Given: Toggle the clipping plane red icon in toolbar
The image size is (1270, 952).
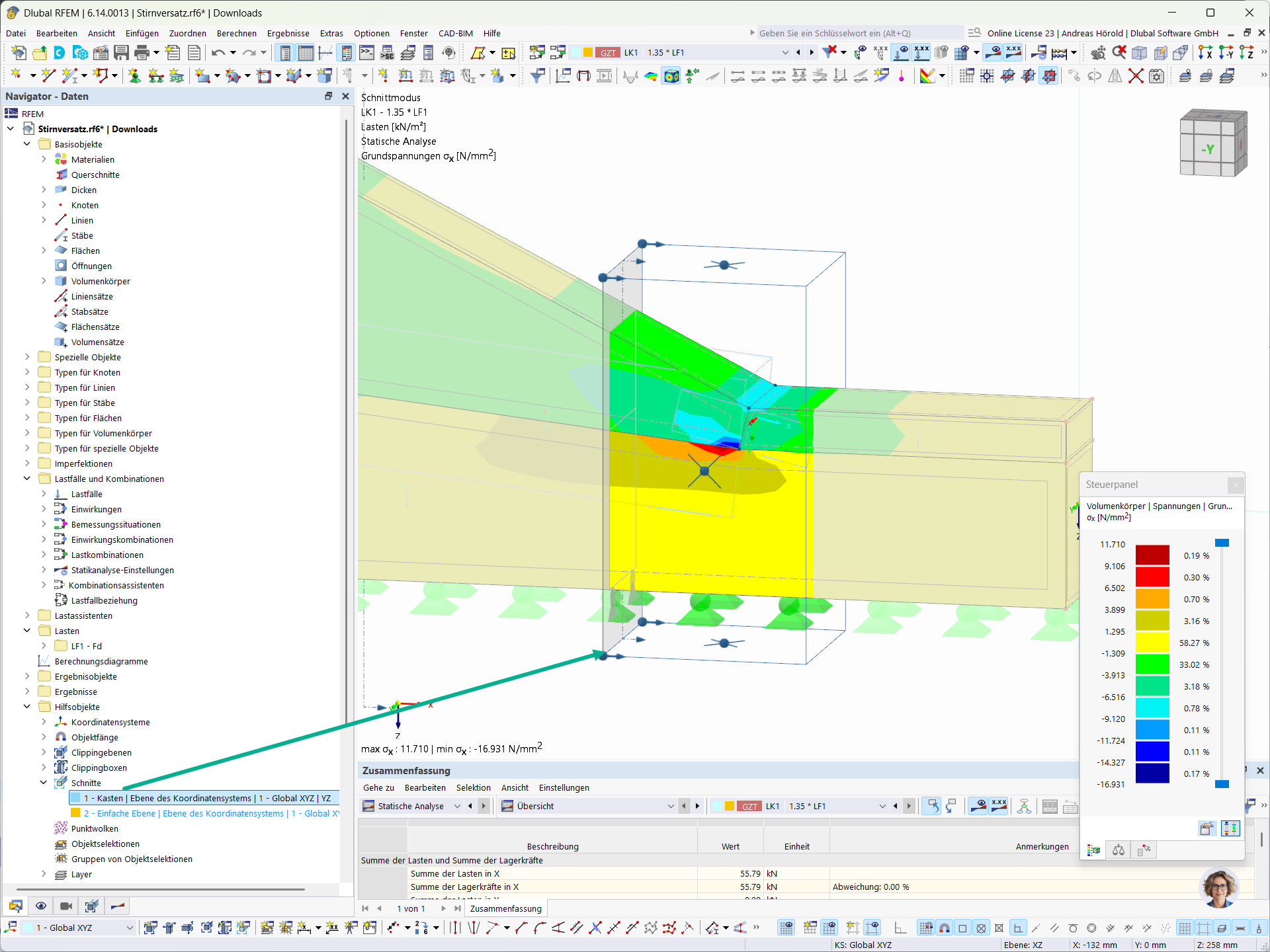Looking at the screenshot, I should [x=1049, y=76].
